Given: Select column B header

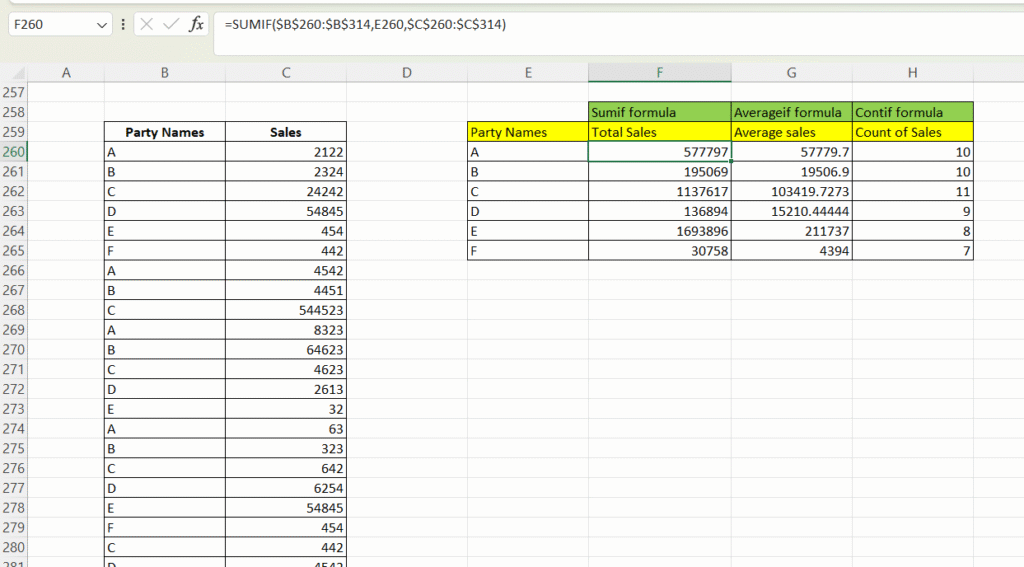Looking at the screenshot, I should 164,72.
